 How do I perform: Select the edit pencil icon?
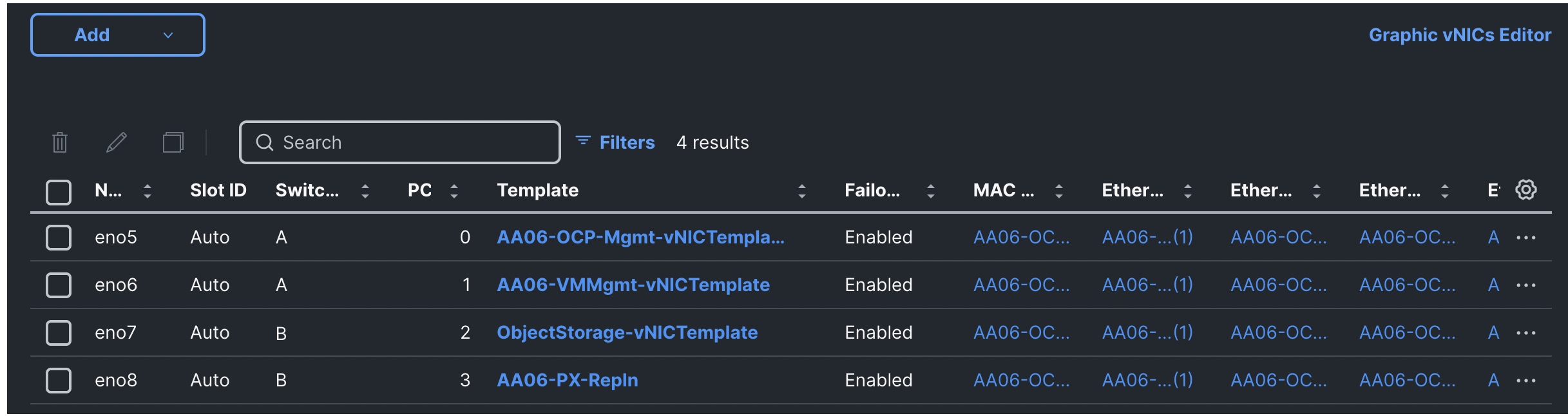coord(117,142)
